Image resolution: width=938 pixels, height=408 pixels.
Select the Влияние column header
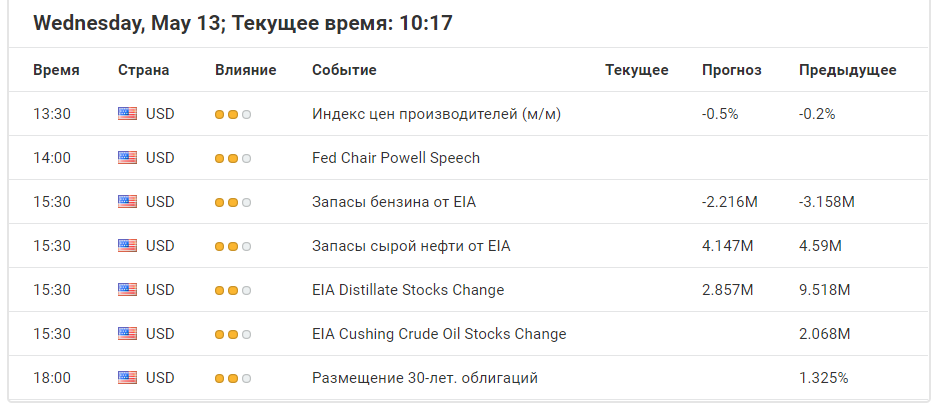(x=246, y=70)
